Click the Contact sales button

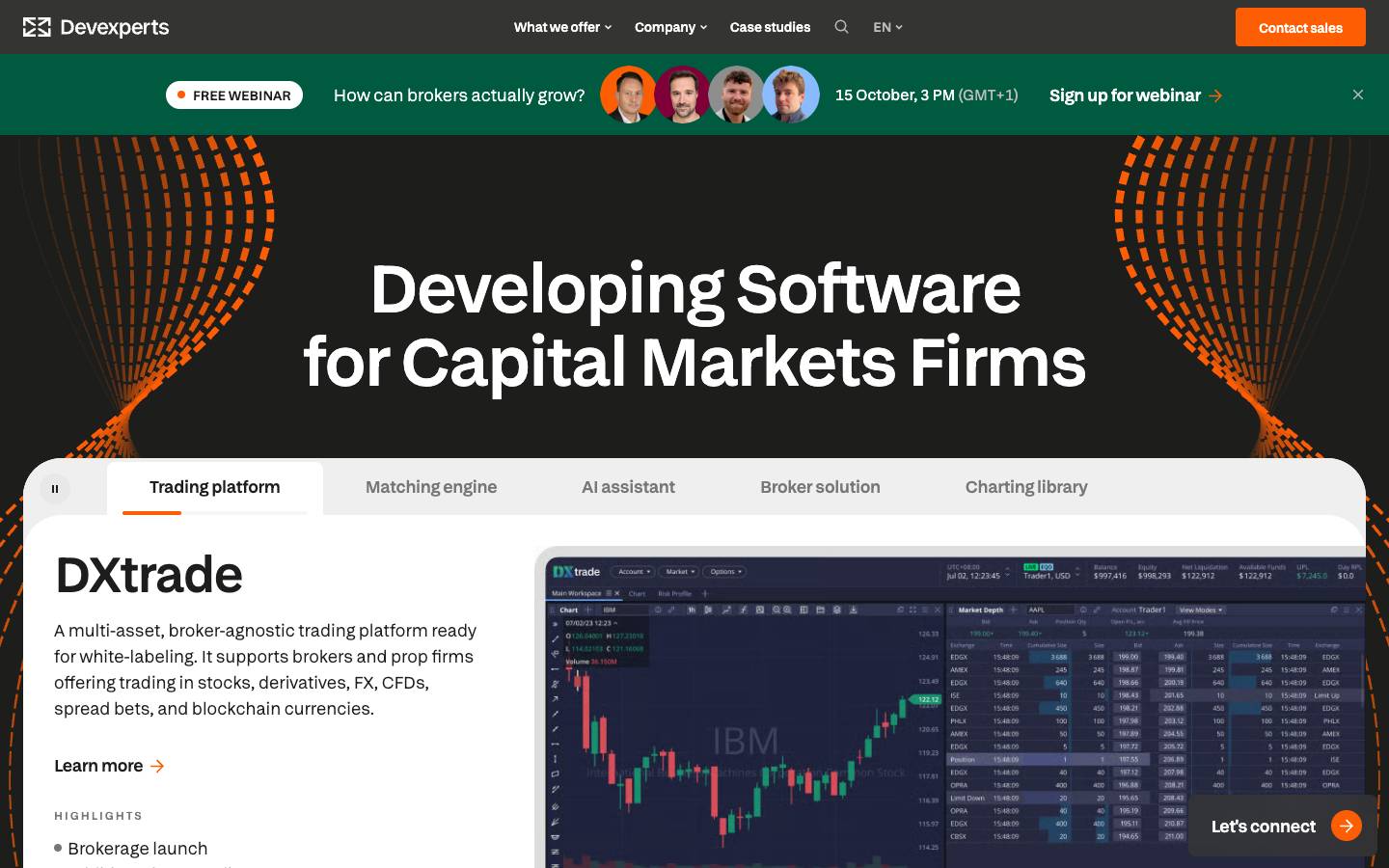tap(1300, 27)
